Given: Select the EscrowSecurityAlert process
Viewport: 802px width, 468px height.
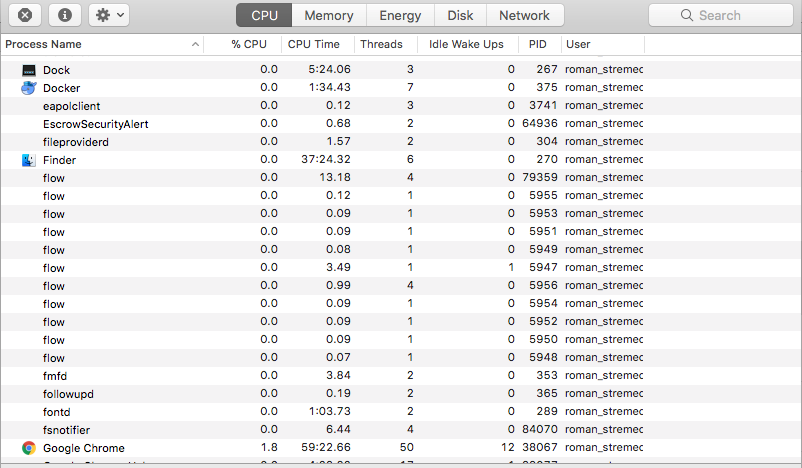Looking at the screenshot, I should click(96, 124).
